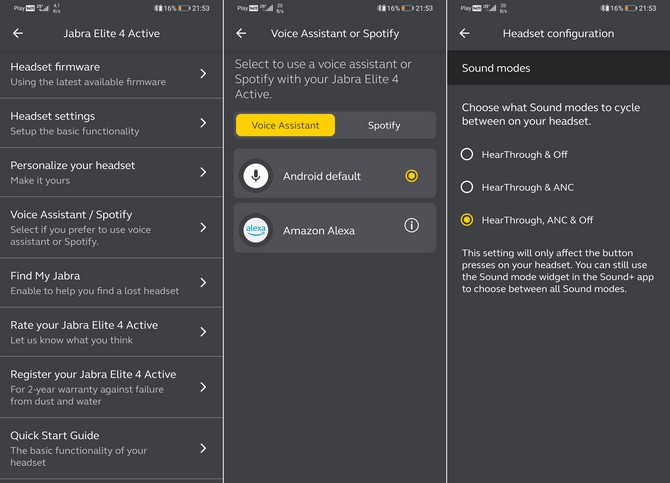Tap 'Setup the basic functionality' subtitle
Viewport: 670px width, 483px height.
click(x=75, y=131)
